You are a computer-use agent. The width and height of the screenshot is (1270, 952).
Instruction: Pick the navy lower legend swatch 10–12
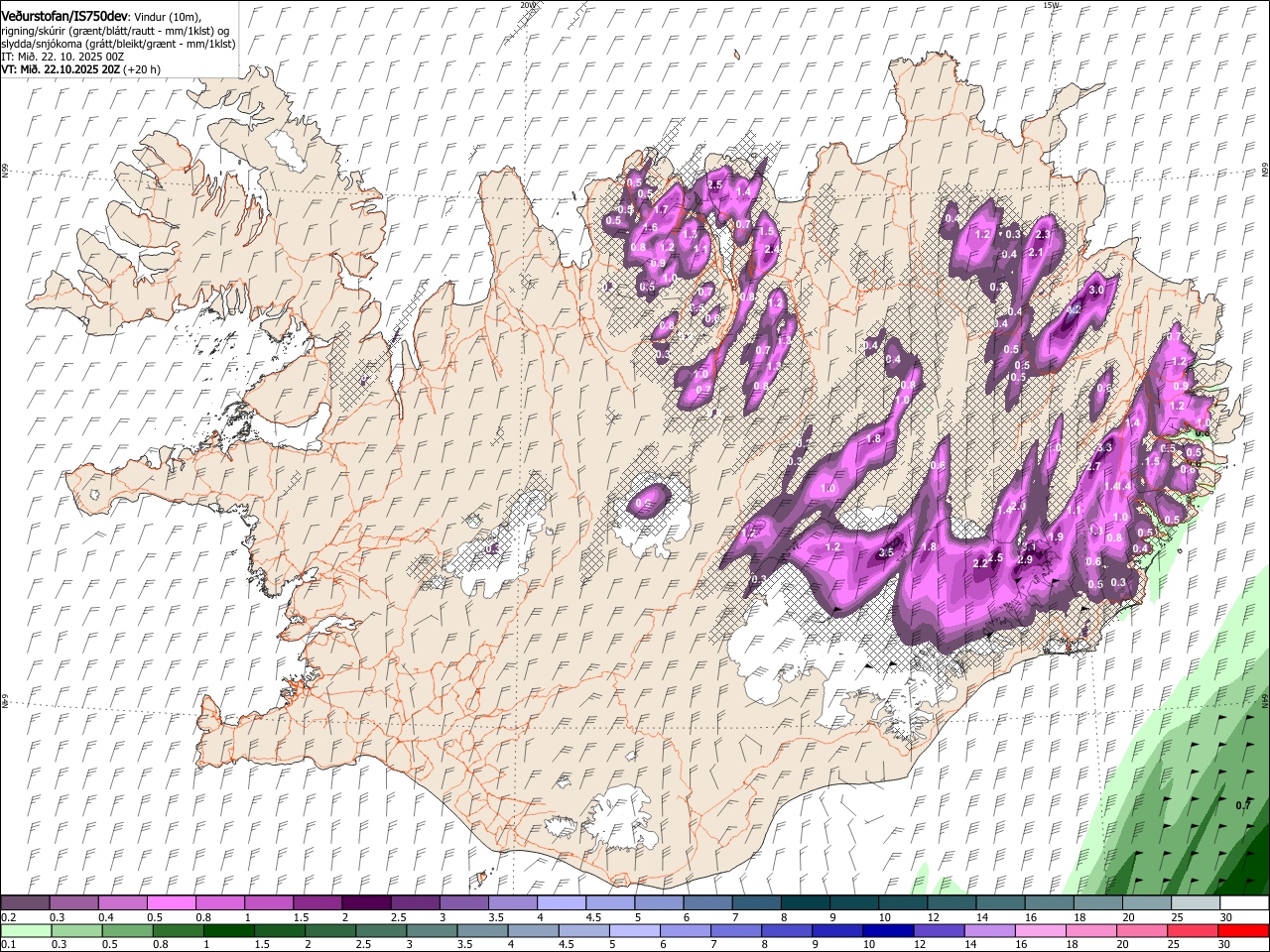tap(887, 931)
